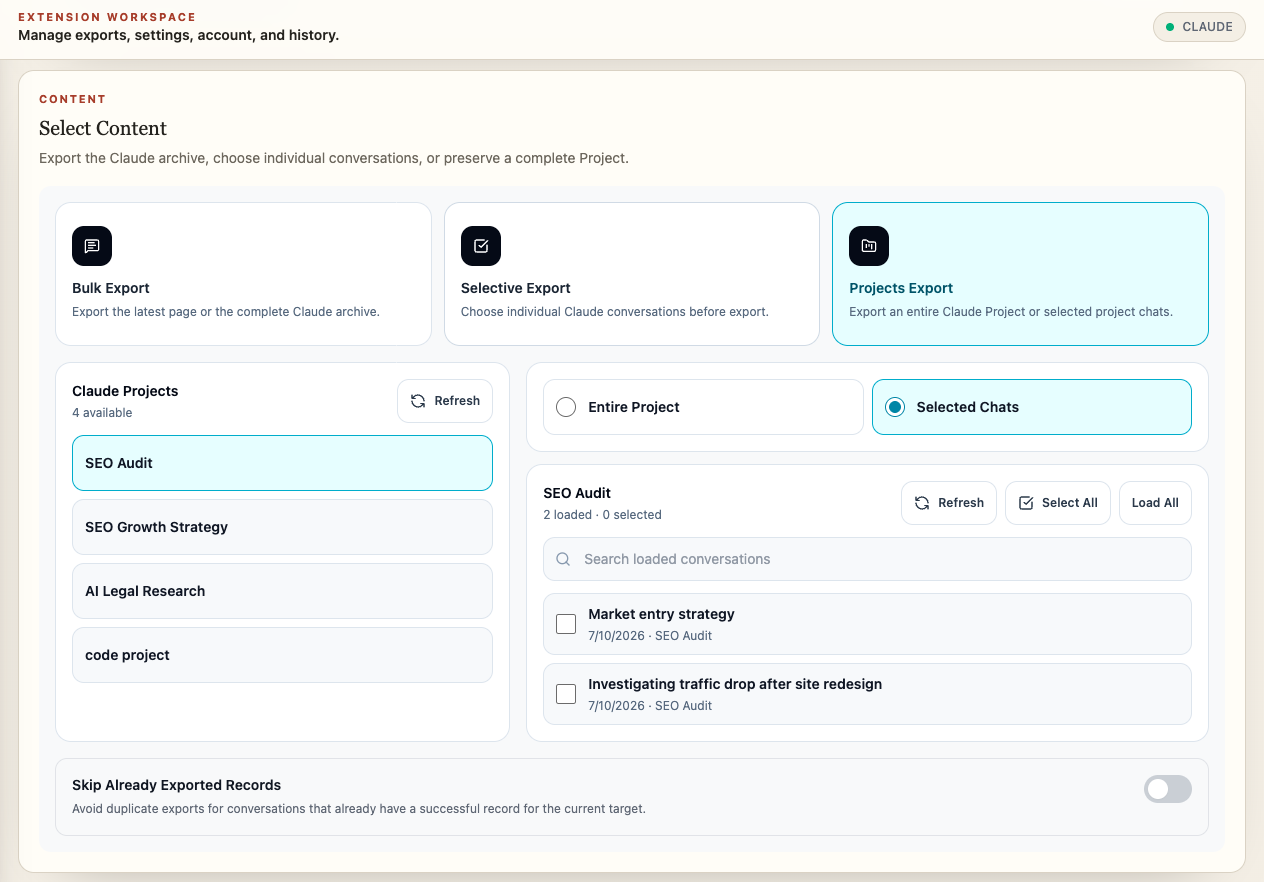
Task: Click the Projects Export folder icon
Action: (x=869, y=246)
